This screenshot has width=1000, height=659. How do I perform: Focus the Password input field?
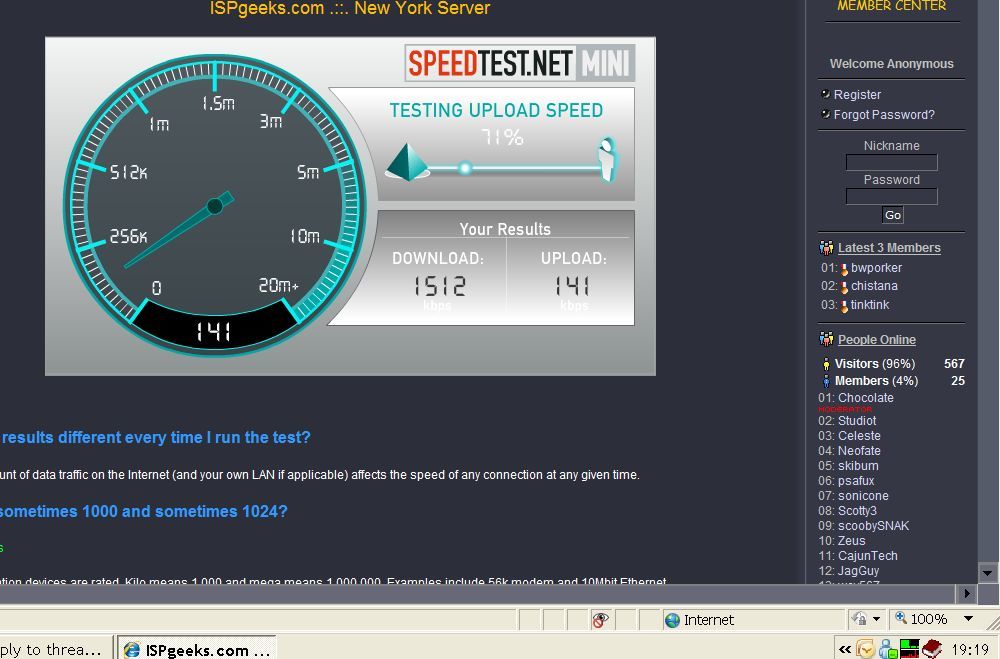[892, 196]
